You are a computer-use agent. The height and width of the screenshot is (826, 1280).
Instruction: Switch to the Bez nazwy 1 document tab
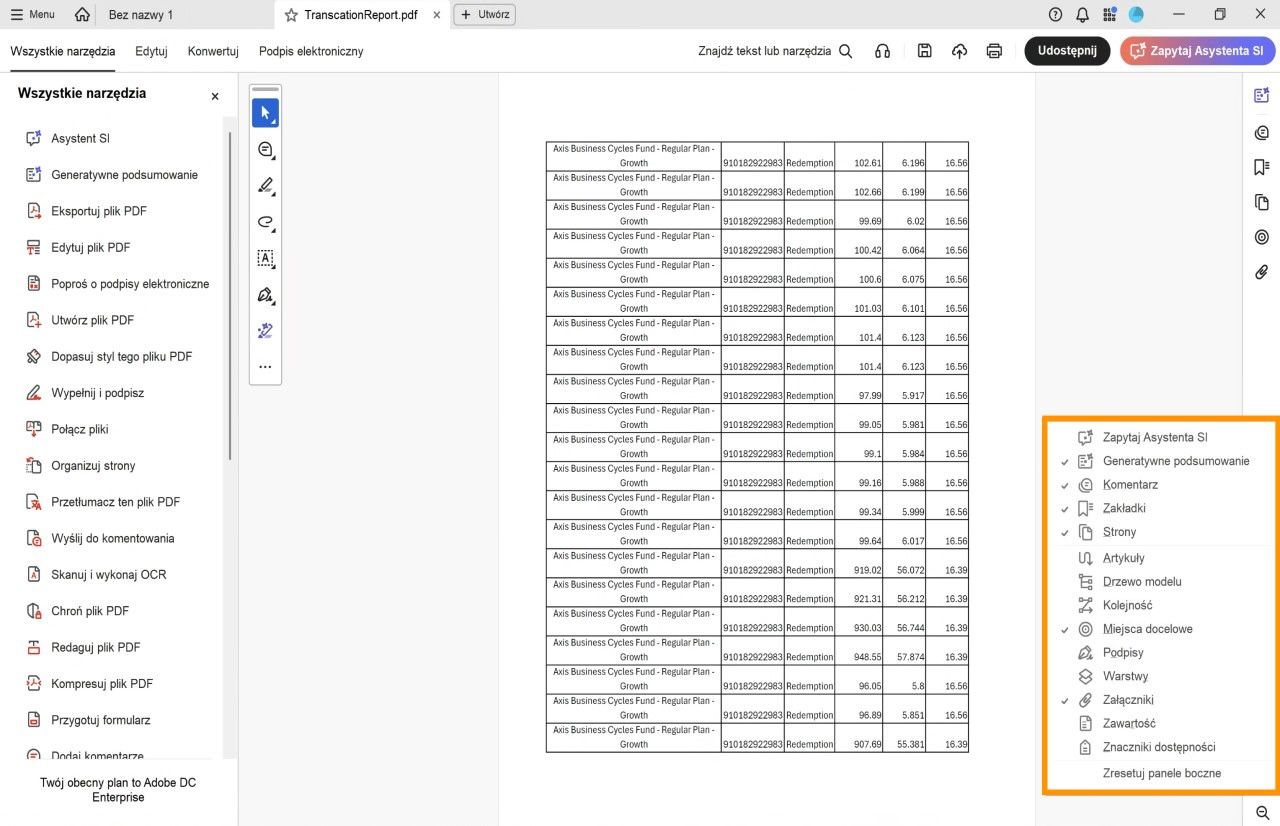141,15
